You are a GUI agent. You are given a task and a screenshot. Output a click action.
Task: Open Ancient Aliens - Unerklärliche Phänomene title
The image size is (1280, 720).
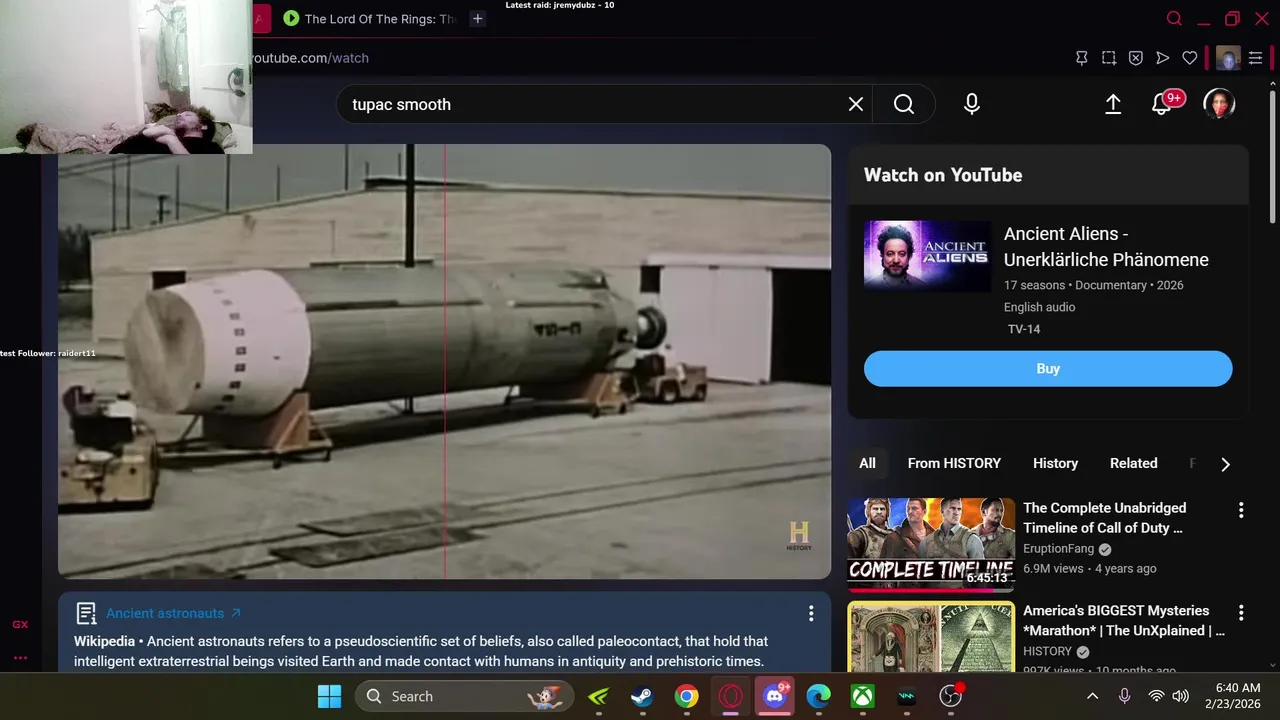click(1106, 246)
